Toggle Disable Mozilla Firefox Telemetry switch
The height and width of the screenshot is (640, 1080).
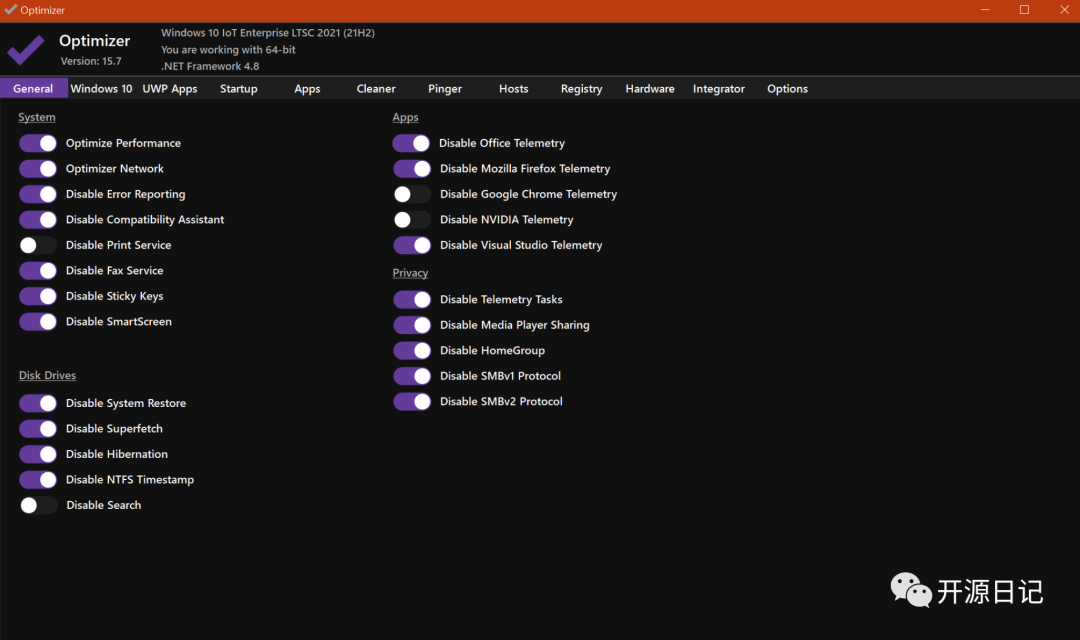tap(412, 169)
